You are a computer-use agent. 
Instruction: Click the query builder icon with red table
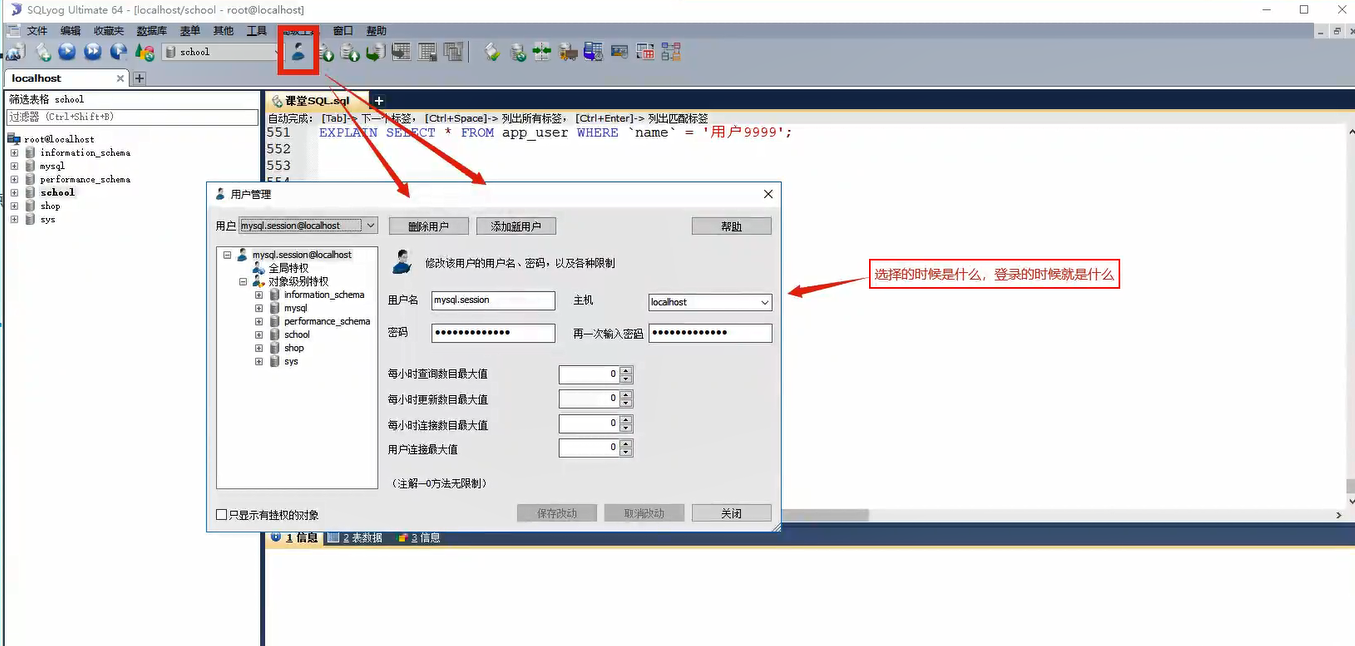(x=645, y=52)
